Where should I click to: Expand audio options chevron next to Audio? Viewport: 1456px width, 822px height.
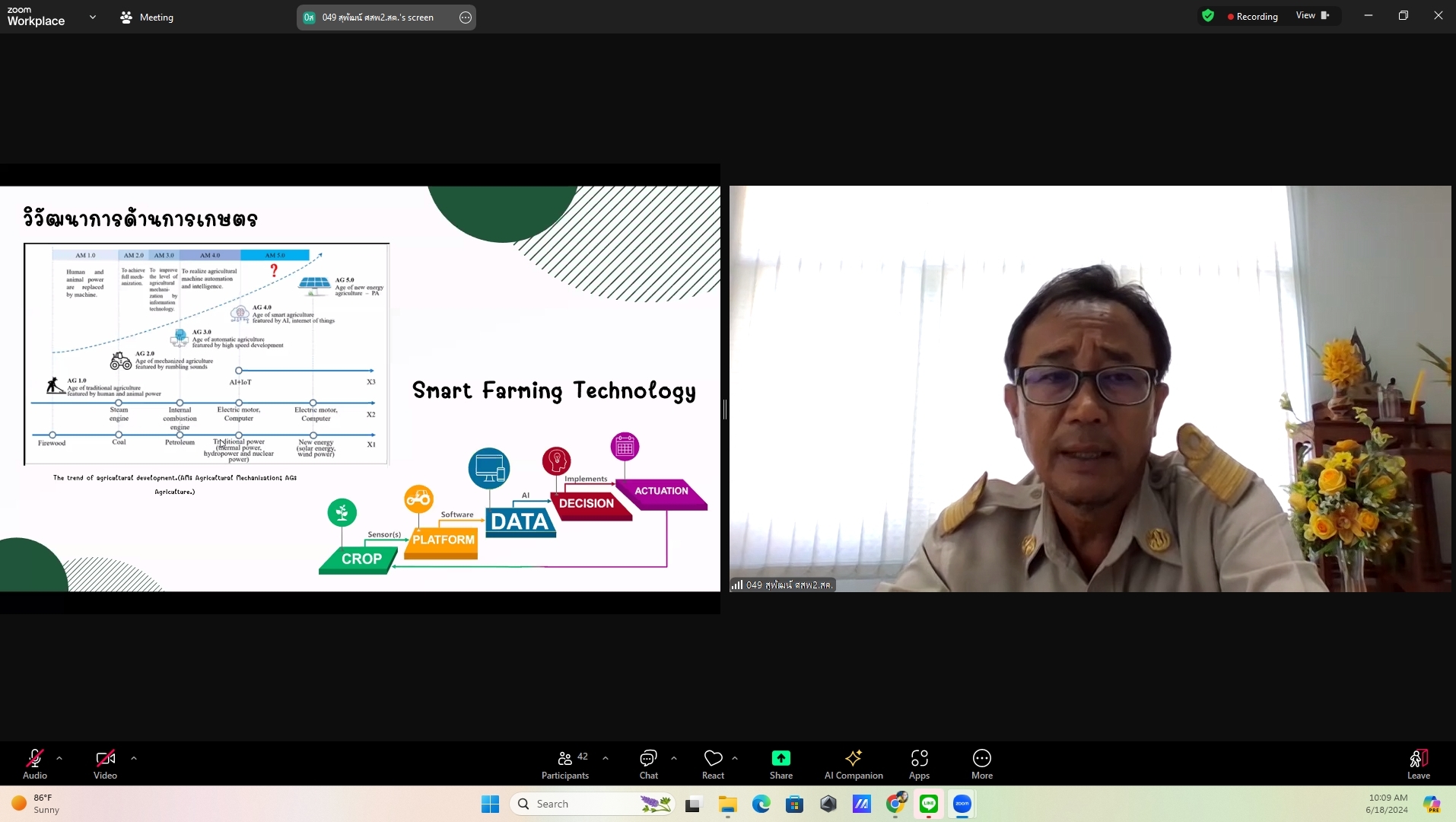(59, 758)
